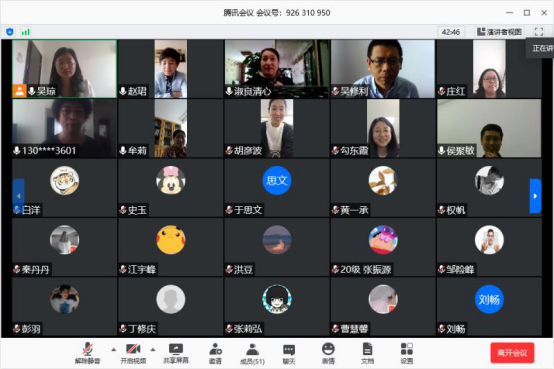Check the green network signal bars
The height and width of the screenshot is (369, 554).
click(x=25, y=32)
